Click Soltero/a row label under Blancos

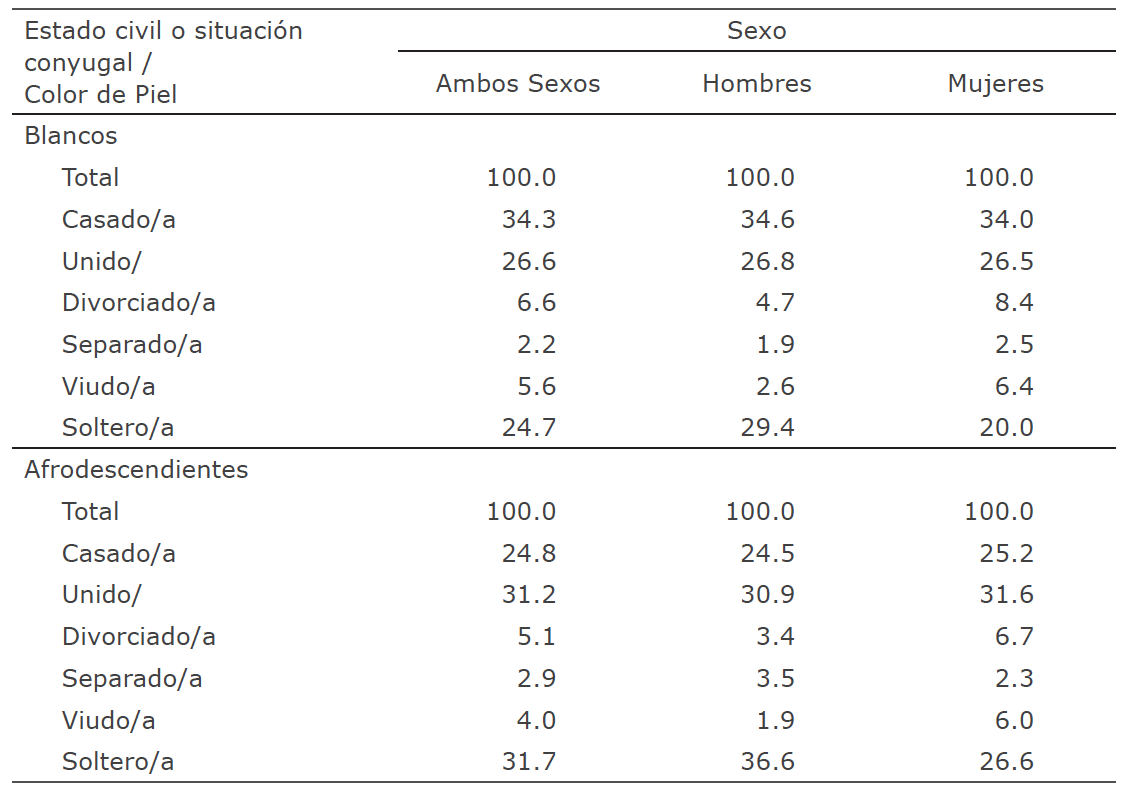coord(118,428)
